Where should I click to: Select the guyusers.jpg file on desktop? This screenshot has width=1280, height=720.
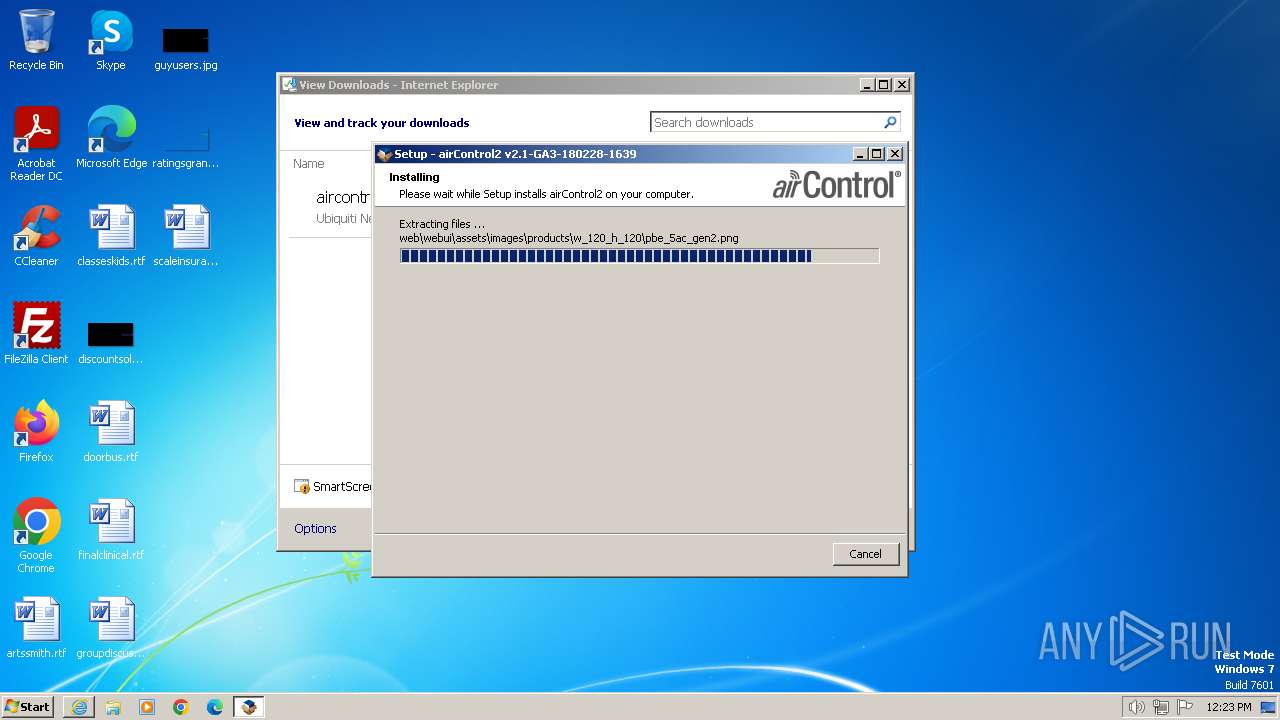(186, 48)
